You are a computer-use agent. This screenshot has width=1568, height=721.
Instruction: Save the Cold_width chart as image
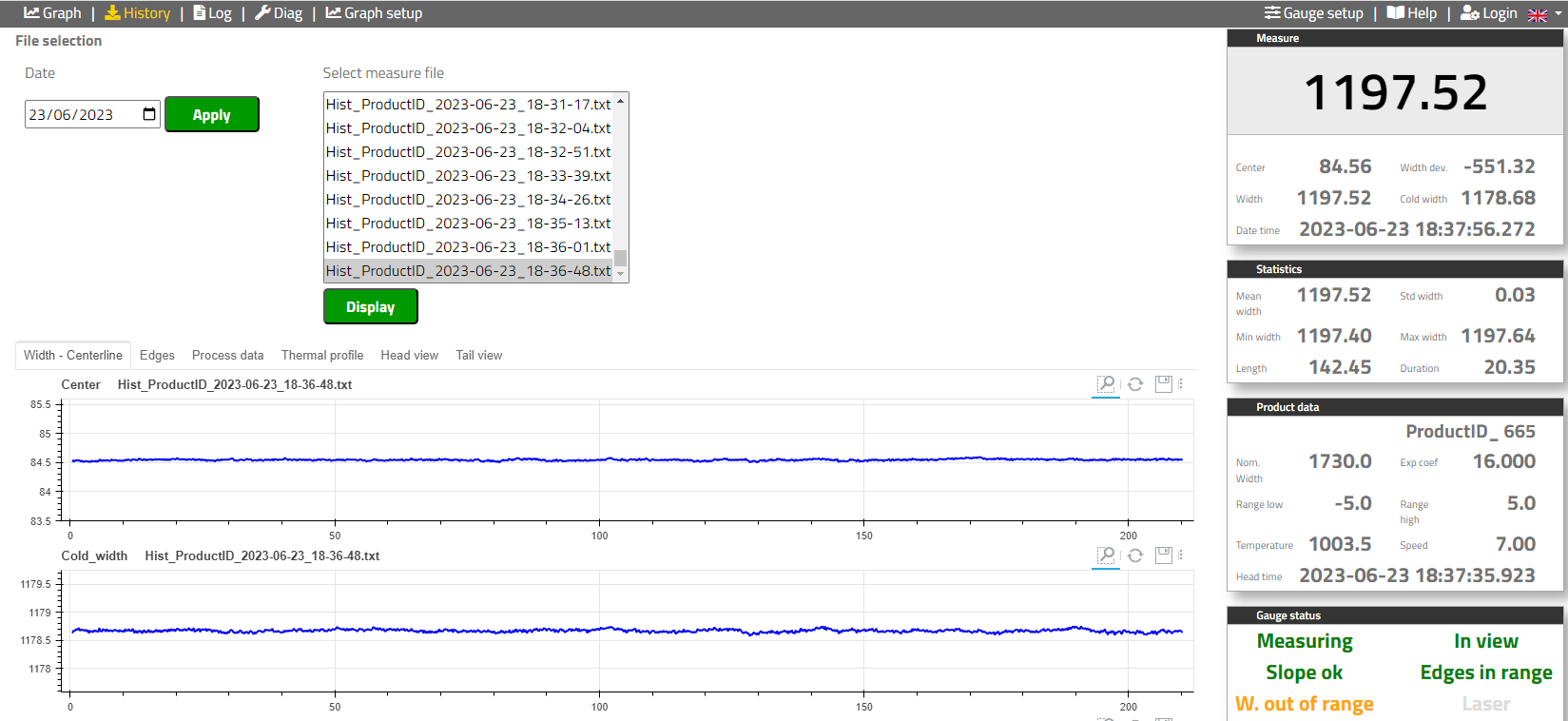1163,555
